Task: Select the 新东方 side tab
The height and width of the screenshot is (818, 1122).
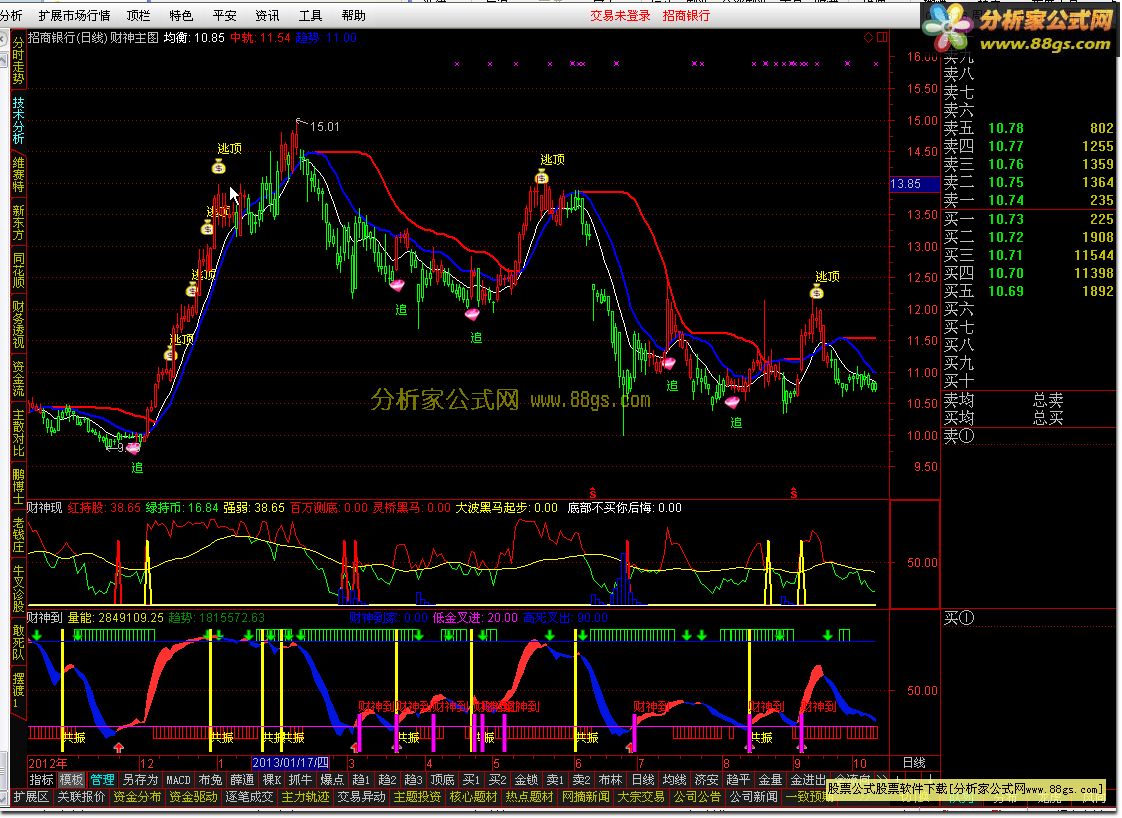Action: point(18,223)
